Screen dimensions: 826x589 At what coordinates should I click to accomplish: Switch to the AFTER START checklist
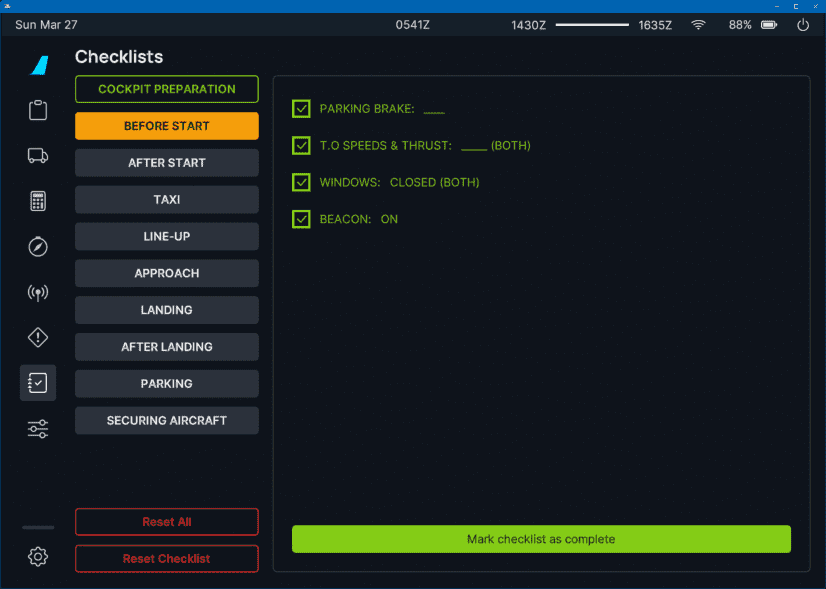[x=167, y=163]
